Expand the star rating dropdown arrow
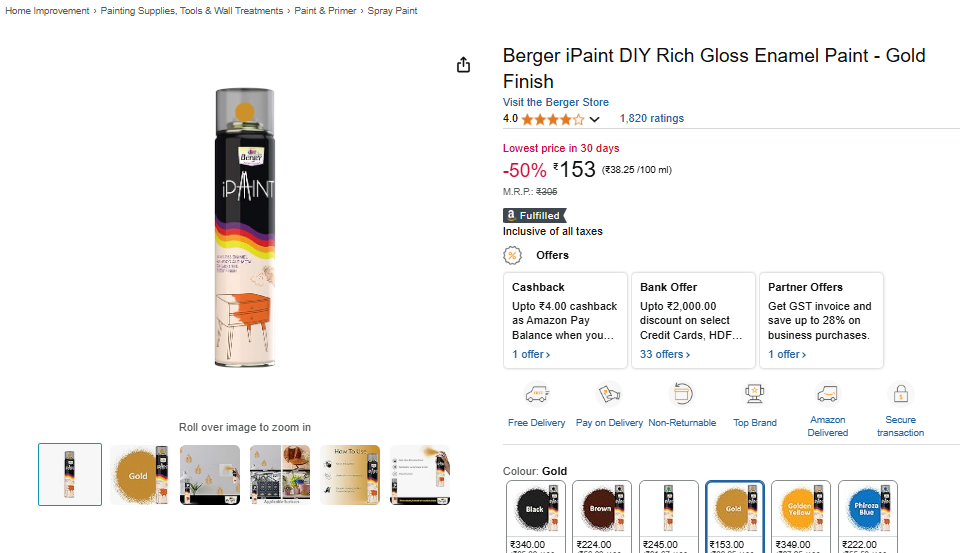This screenshot has height=553, width=971. pyautogui.click(x=595, y=119)
